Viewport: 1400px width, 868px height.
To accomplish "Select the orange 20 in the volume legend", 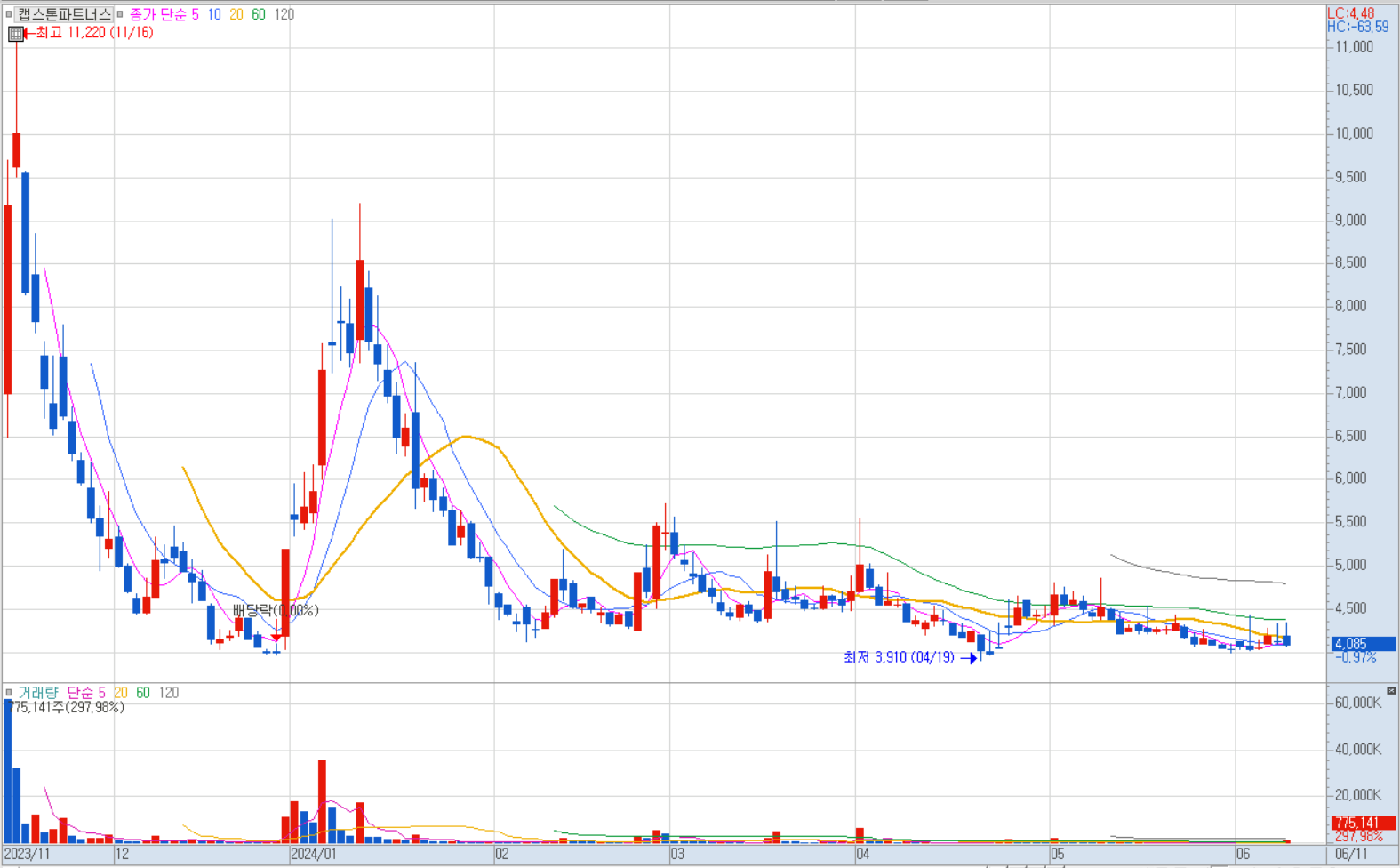I will click(x=120, y=692).
